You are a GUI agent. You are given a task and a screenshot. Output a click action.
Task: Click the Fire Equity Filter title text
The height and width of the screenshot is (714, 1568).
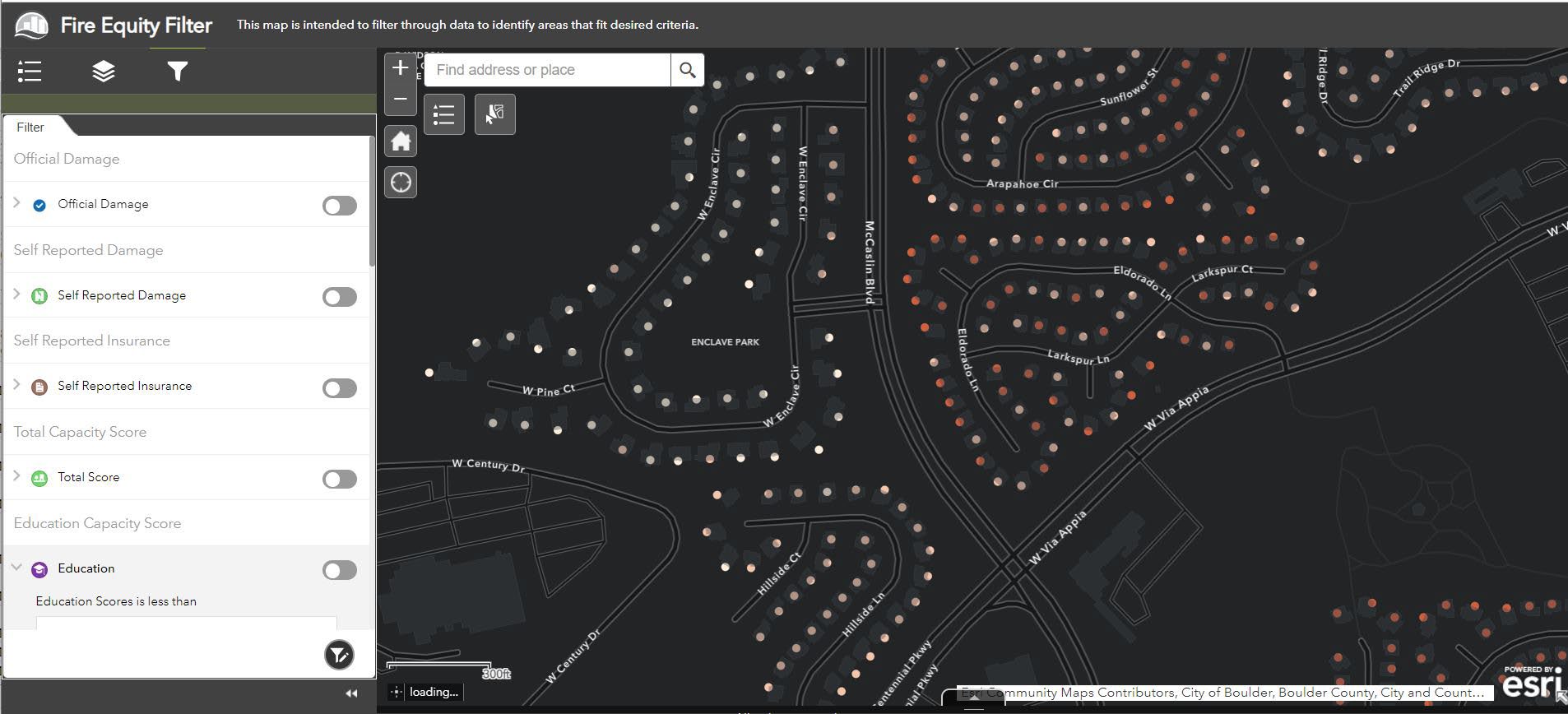136,25
